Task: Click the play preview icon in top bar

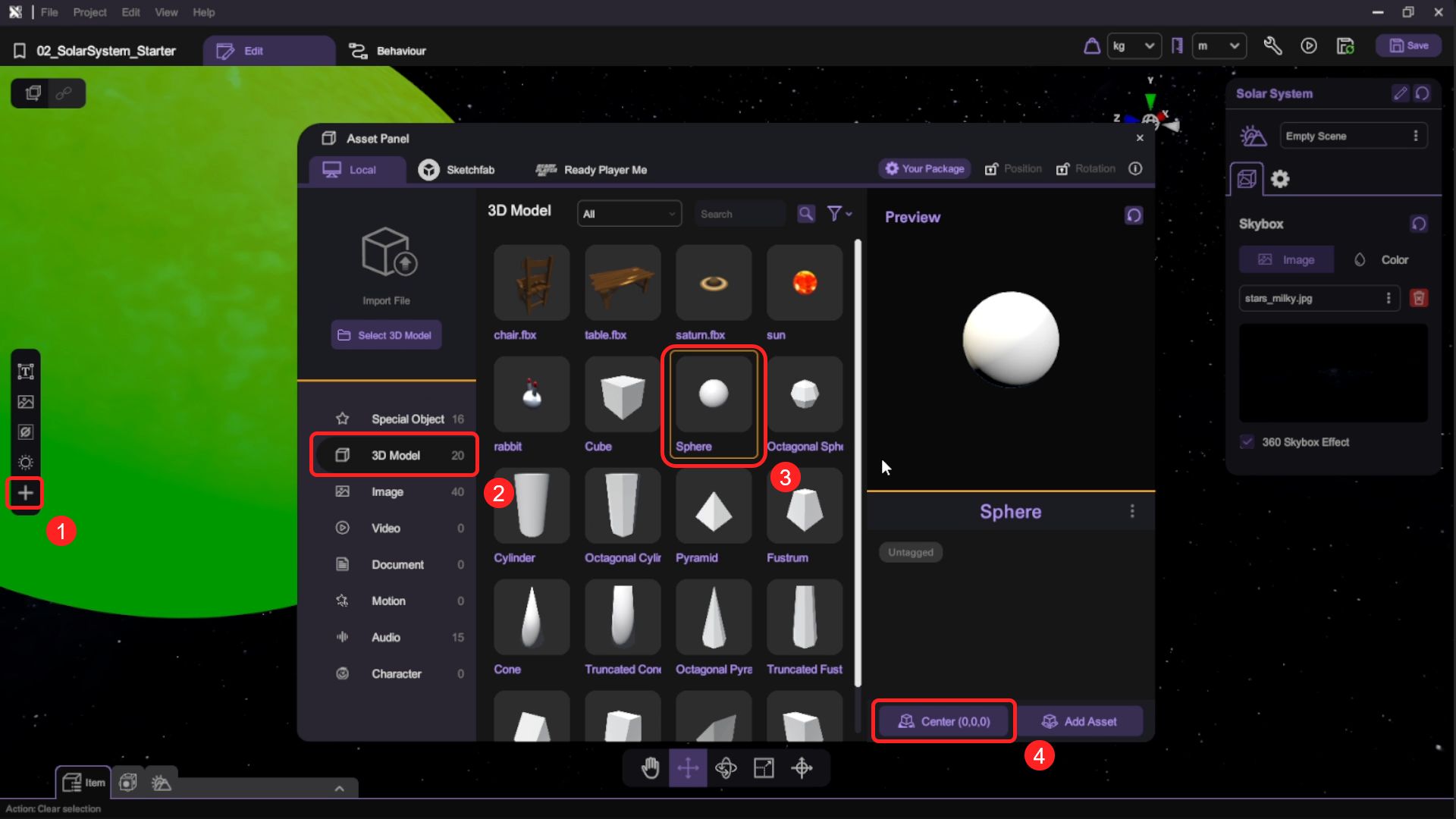Action: point(1309,46)
